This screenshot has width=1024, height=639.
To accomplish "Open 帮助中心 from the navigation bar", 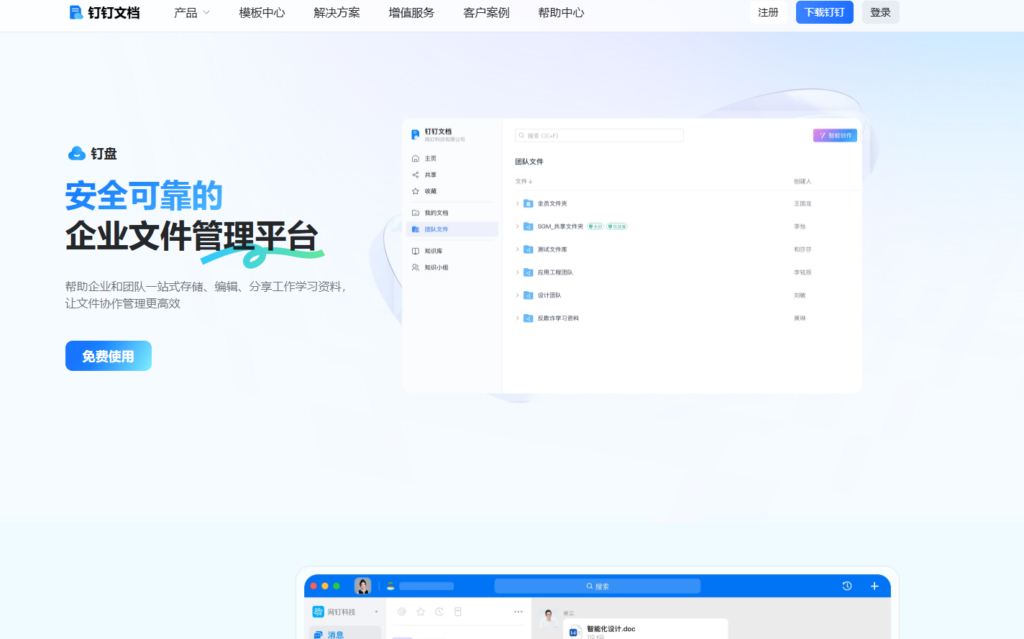I will click(561, 13).
